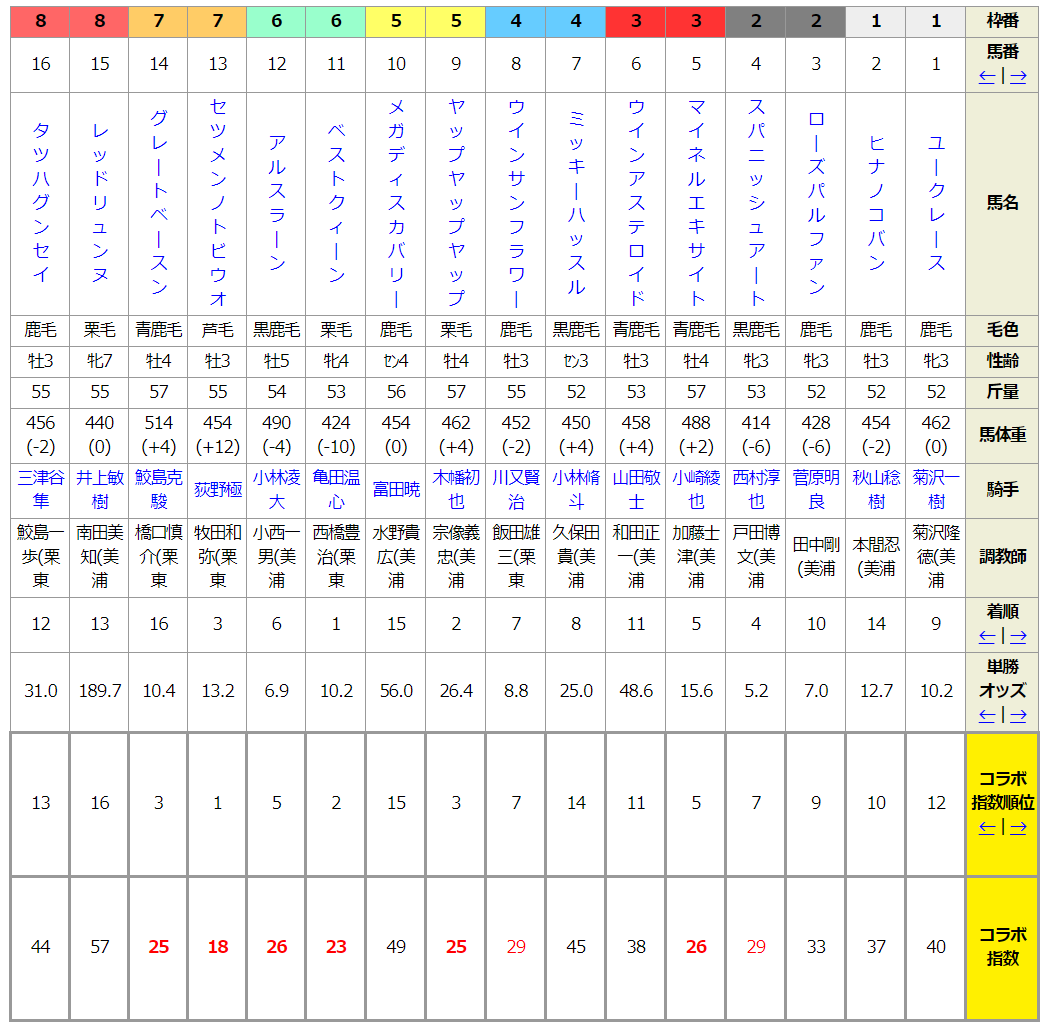This screenshot has width=1057, height=1023.
Task: Sort コラボ指数順位 with the right arrow
Action: pyautogui.click(x=1018, y=827)
